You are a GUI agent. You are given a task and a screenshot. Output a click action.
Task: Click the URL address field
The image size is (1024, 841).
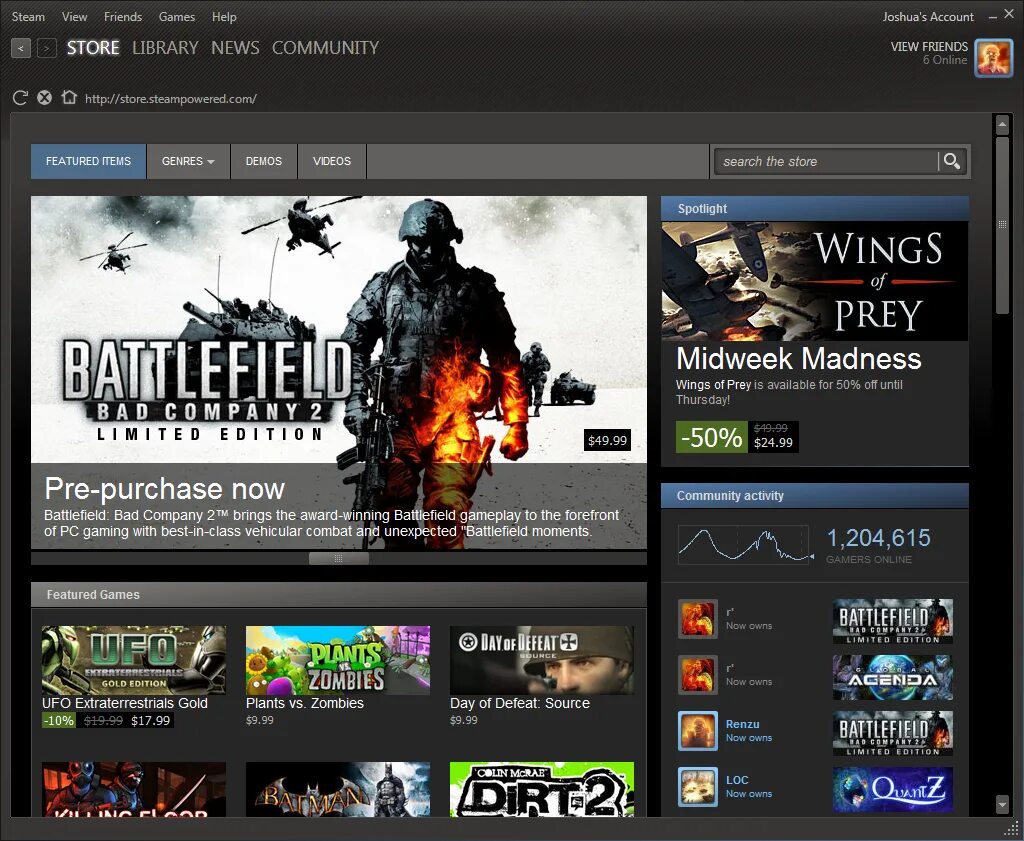[171, 99]
